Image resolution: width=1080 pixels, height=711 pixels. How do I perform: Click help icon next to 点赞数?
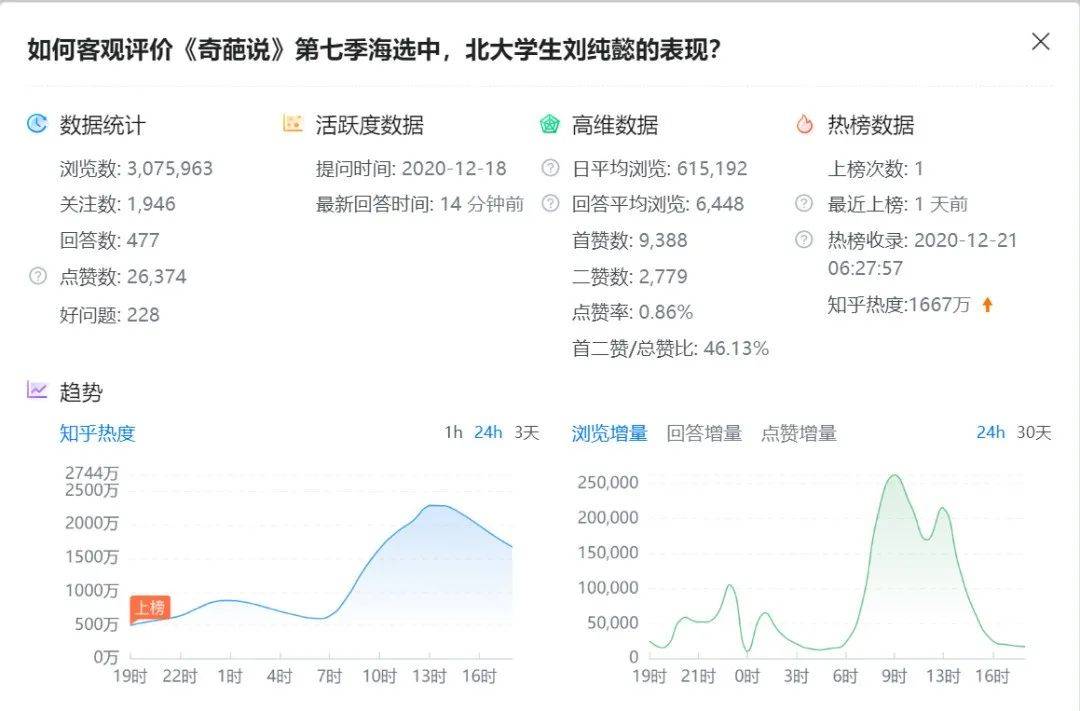(x=38, y=277)
